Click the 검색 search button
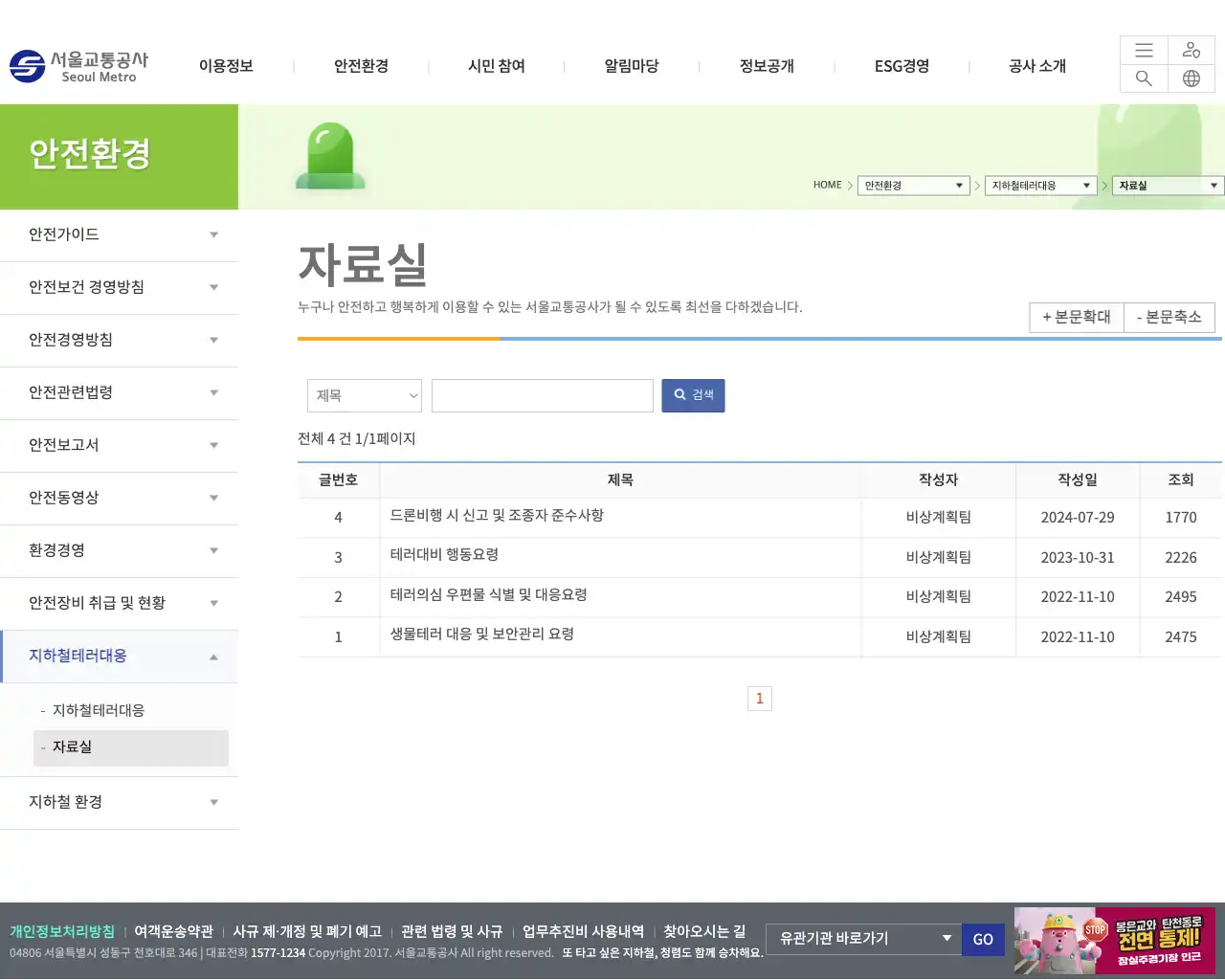This screenshot has height=980, width=1225. point(693,395)
